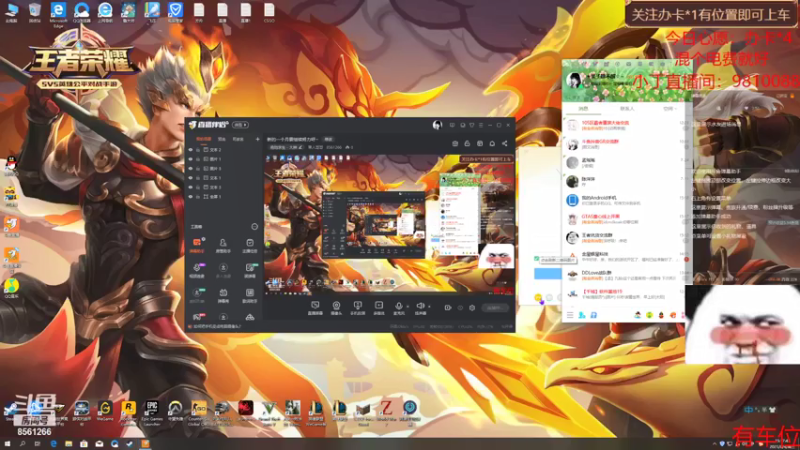Screen dimensions: 800x450
Task: Open the user avatar in streaming app title bar
Action: coord(437,125)
